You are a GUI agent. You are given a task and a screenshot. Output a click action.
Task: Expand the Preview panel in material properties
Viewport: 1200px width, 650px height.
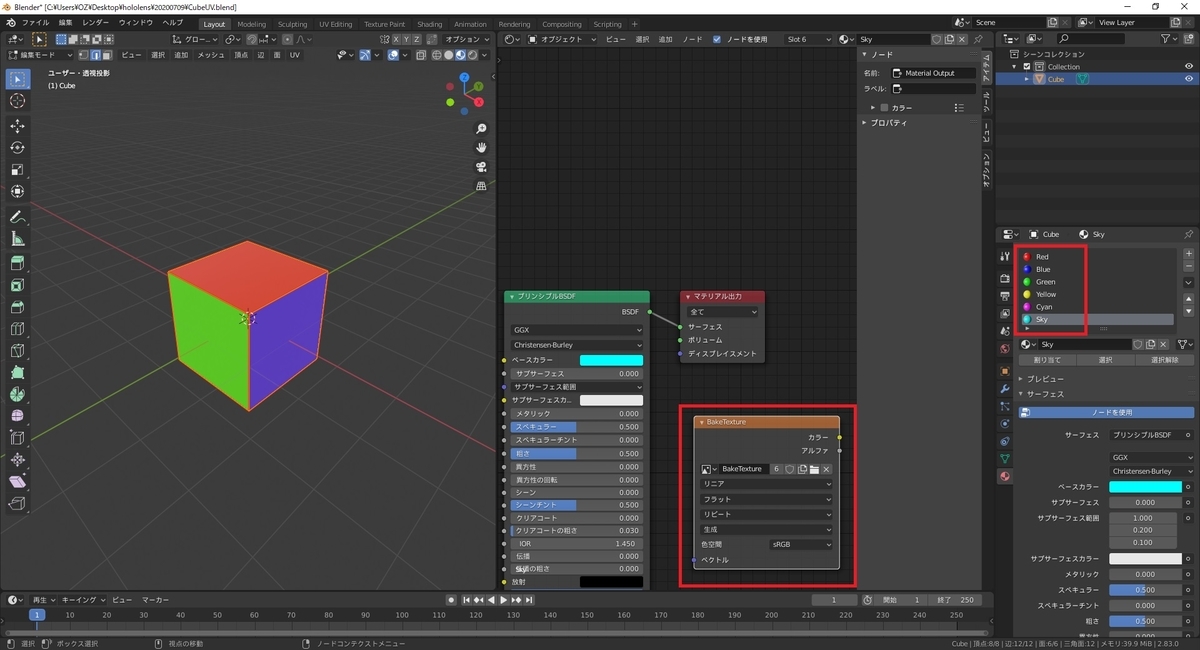(1044, 379)
